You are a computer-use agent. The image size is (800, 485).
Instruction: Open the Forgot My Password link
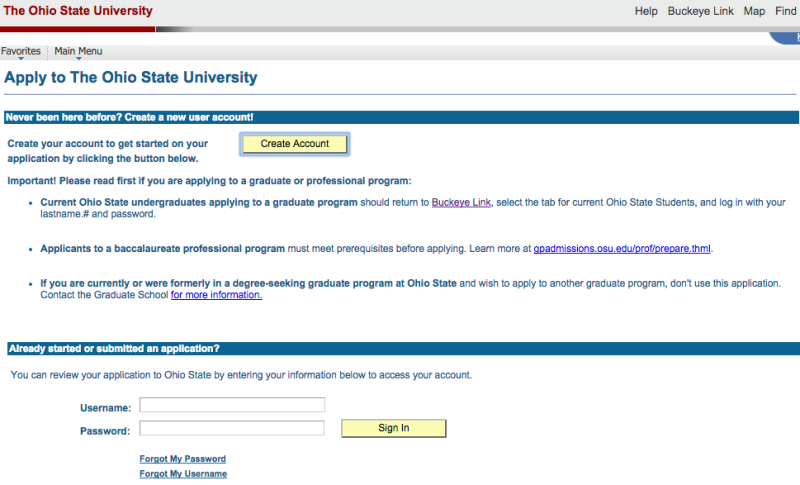pos(183,459)
